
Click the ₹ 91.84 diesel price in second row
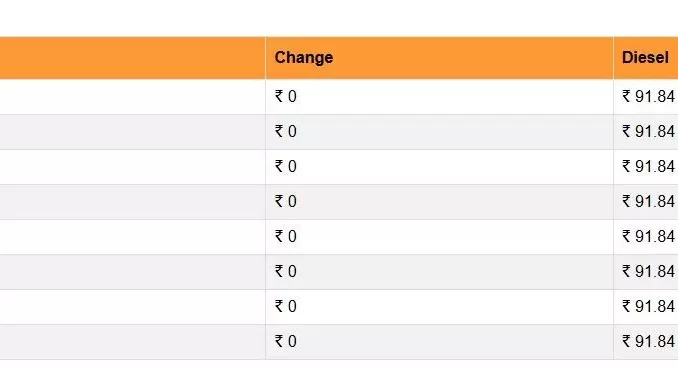[x=648, y=131]
